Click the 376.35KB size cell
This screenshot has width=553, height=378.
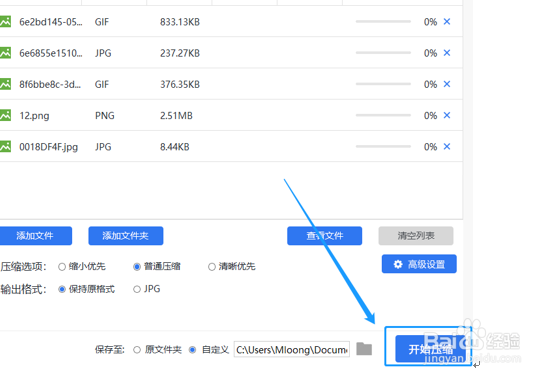(x=180, y=84)
